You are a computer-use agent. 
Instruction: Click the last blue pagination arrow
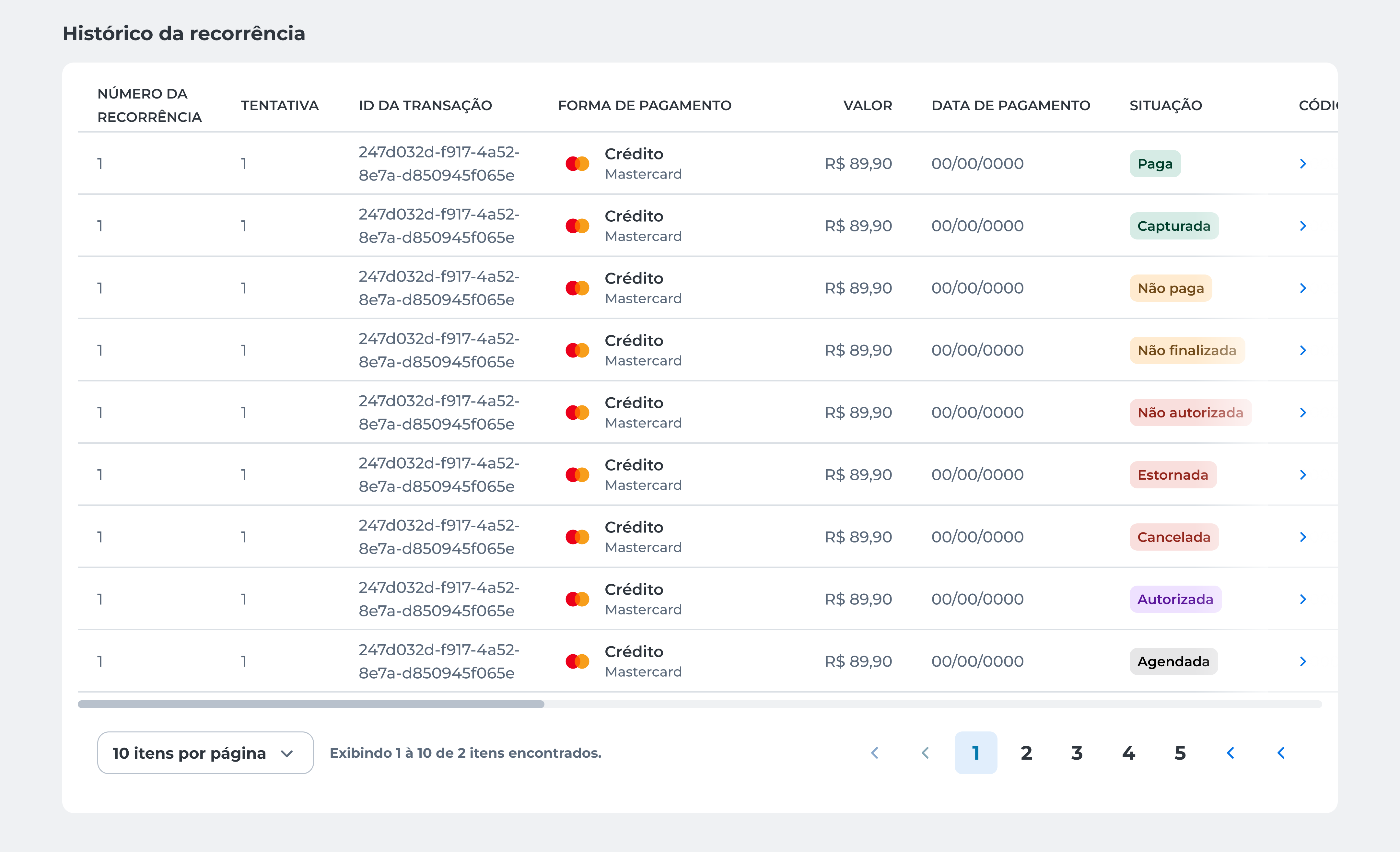coord(1281,753)
